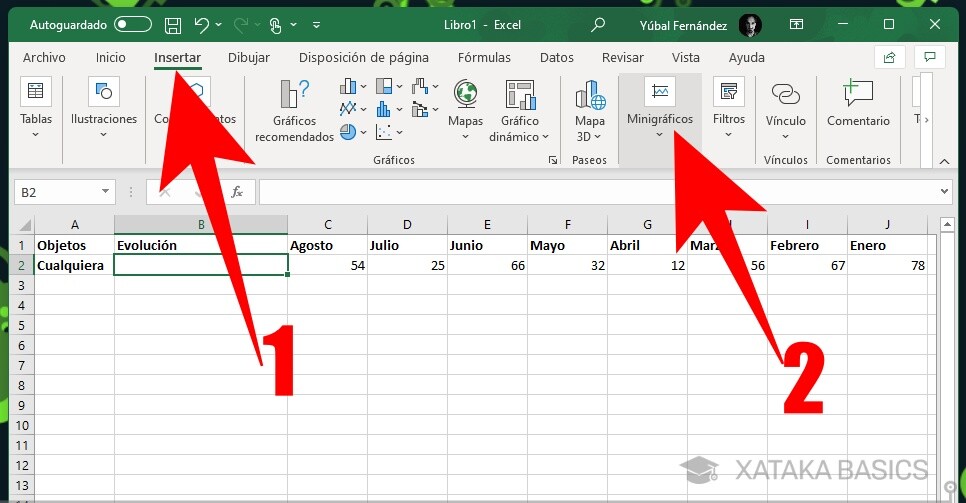This screenshot has width=966, height=503.
Task: Click the Save (floppy disk) icon
Action: pos(173,25)
